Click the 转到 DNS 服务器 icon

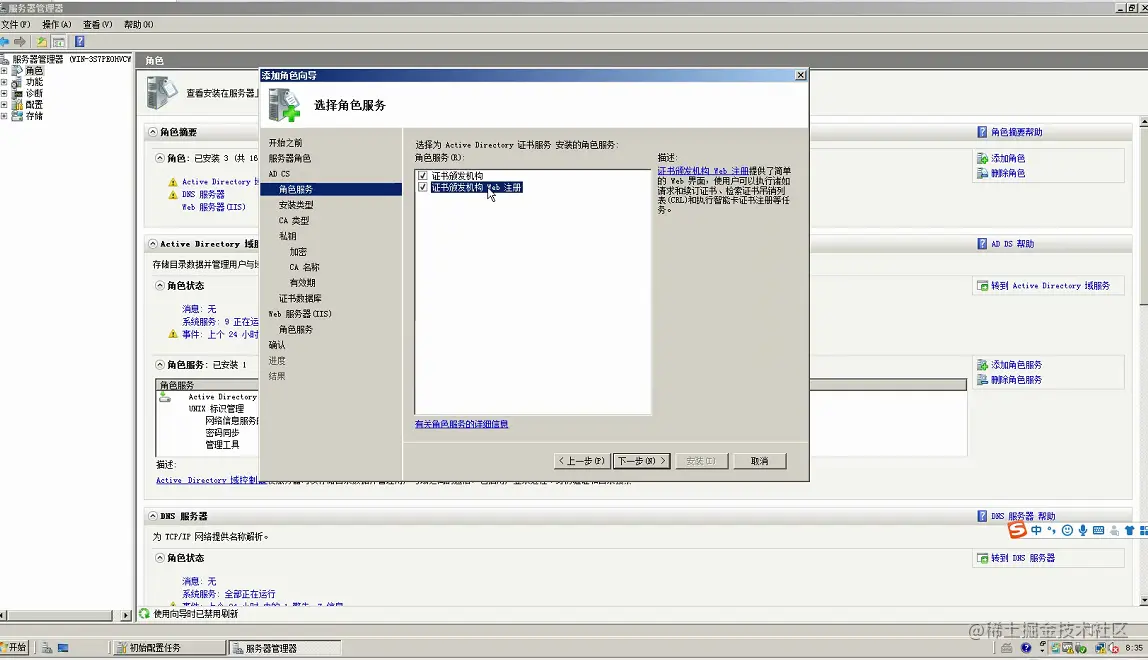coord(983,558)
